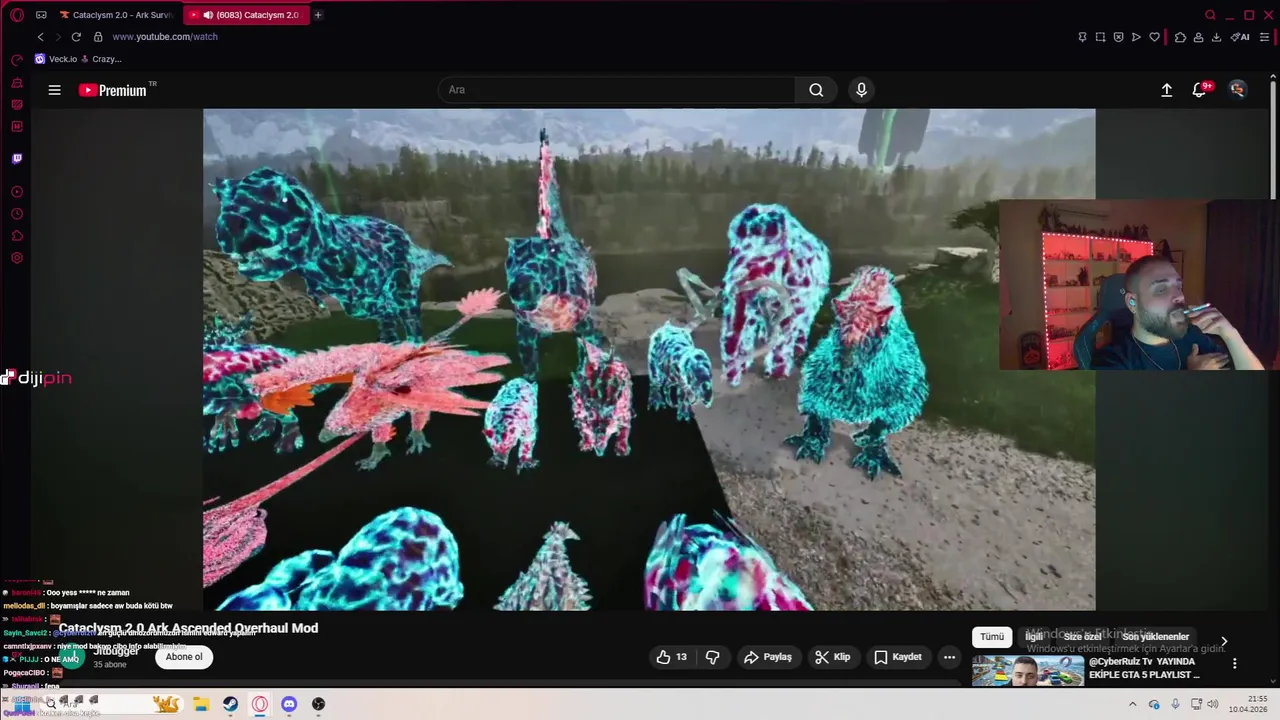The height and width of the screenshot is (720, 1280).
Task: Open the Veck.io bookmark
Action: click(x=56, y=59)
